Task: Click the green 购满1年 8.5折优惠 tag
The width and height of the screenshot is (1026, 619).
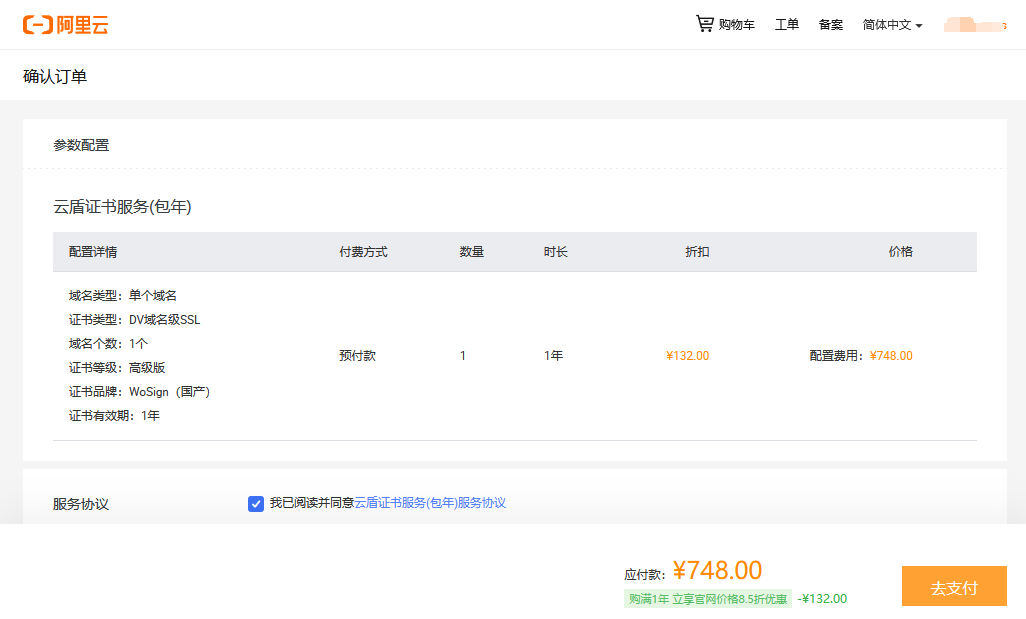Action: tap(707, 599)
